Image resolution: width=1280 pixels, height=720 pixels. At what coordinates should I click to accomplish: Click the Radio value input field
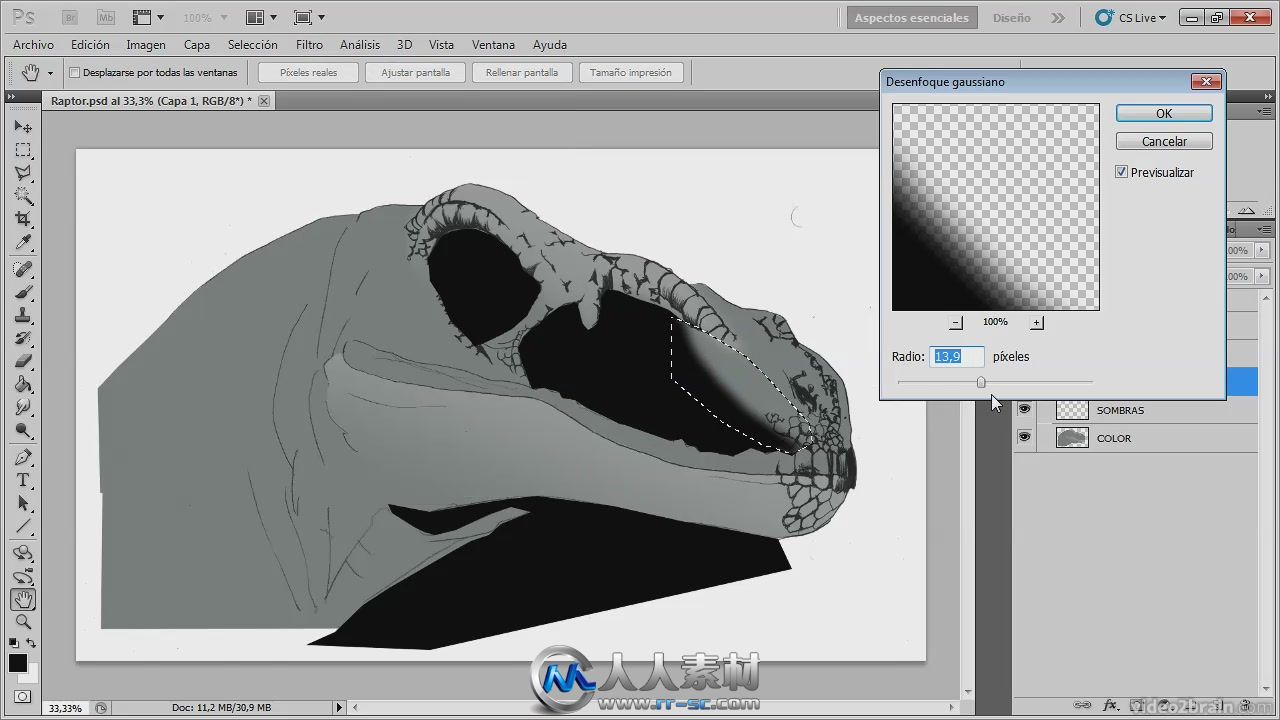(957, 356)
